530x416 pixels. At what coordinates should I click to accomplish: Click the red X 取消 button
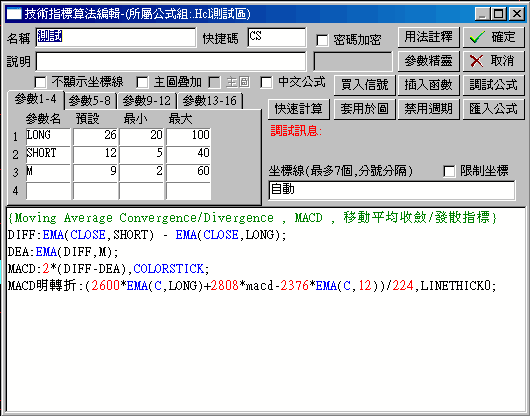coord(493,61)
